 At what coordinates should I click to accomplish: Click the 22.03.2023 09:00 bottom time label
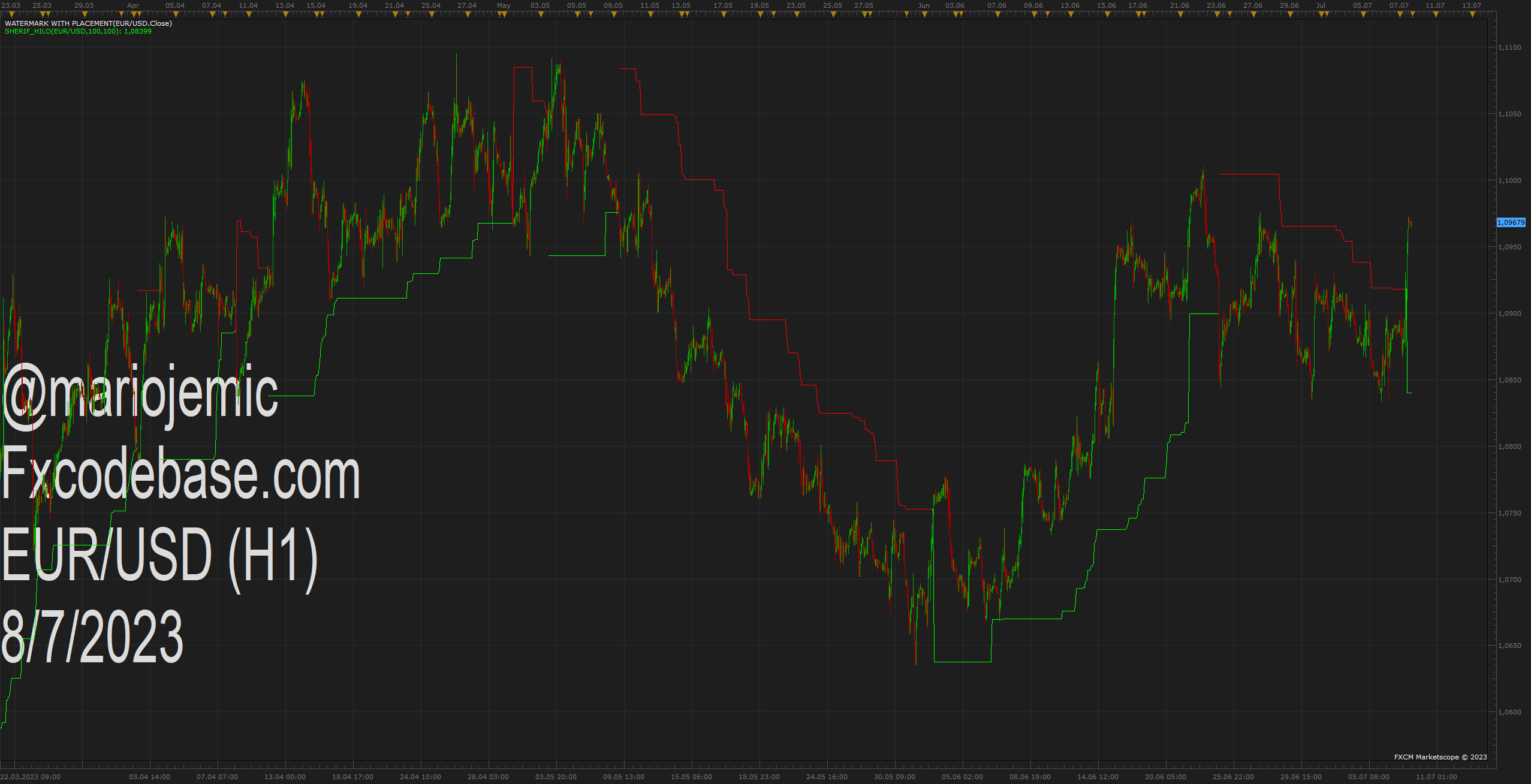31,777
